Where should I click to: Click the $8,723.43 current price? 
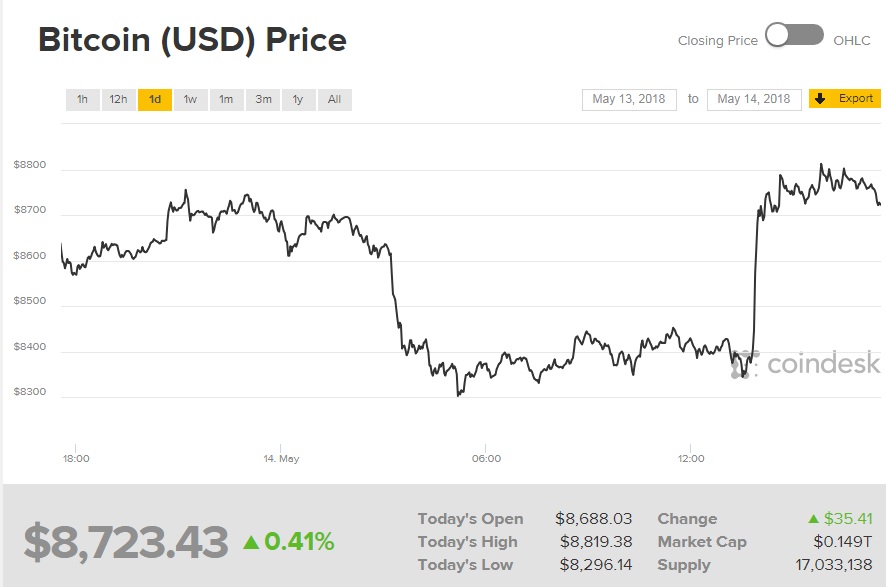point(126,543)
